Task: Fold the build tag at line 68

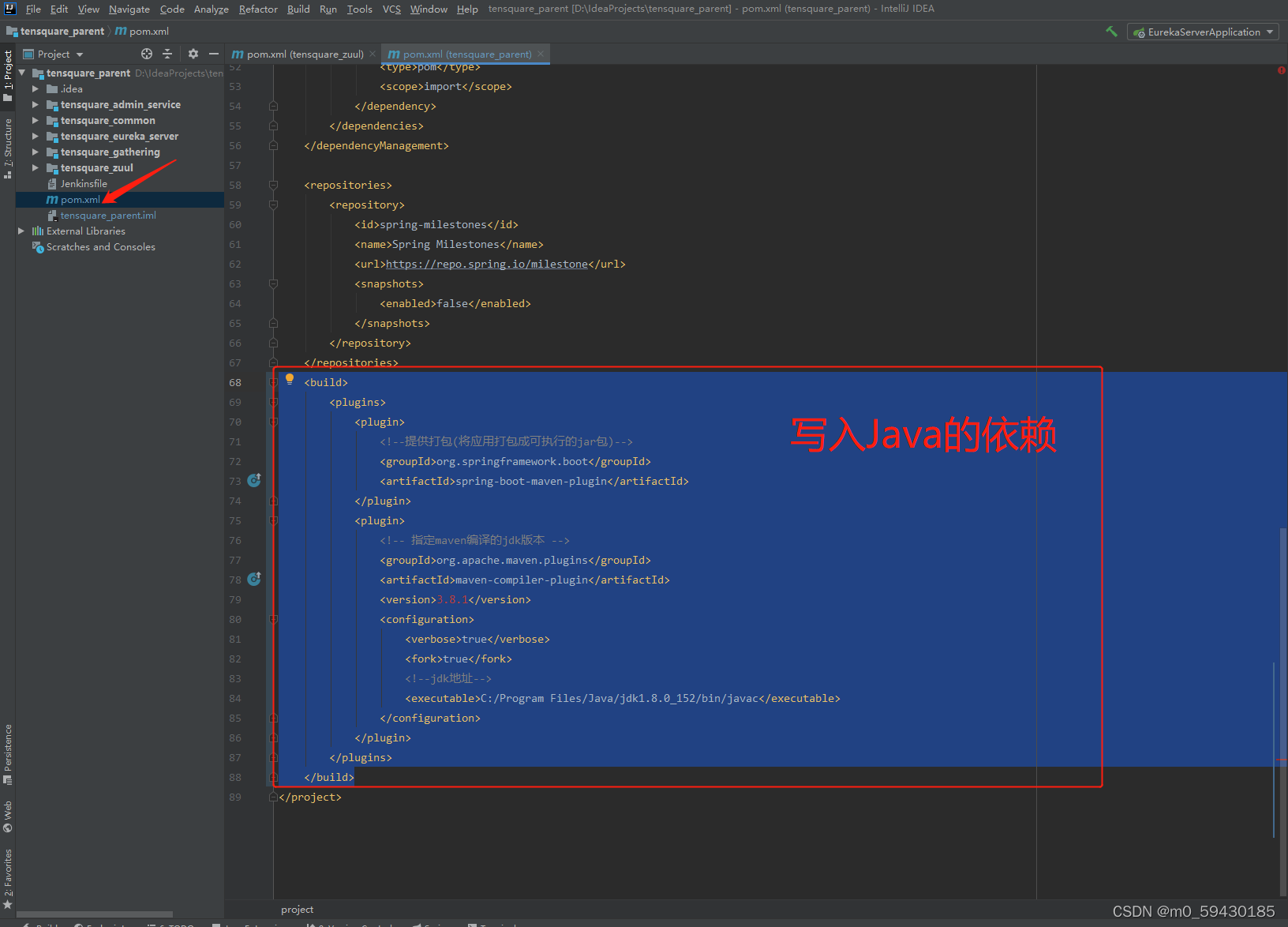Action: [273, 382]
